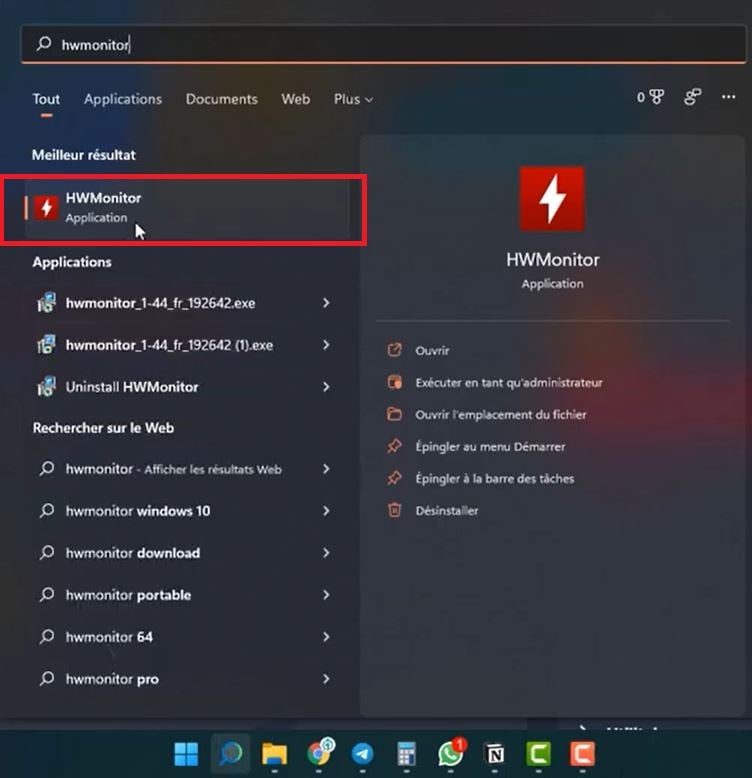Click the search magnifier icon in search box
Viewport: 752px width, 778px height.
click(44, 44)
